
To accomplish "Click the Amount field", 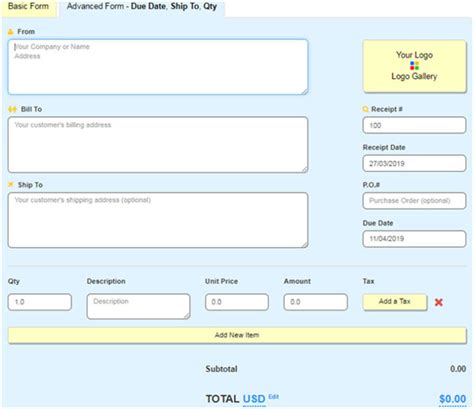I will click(x=316, y=302).
